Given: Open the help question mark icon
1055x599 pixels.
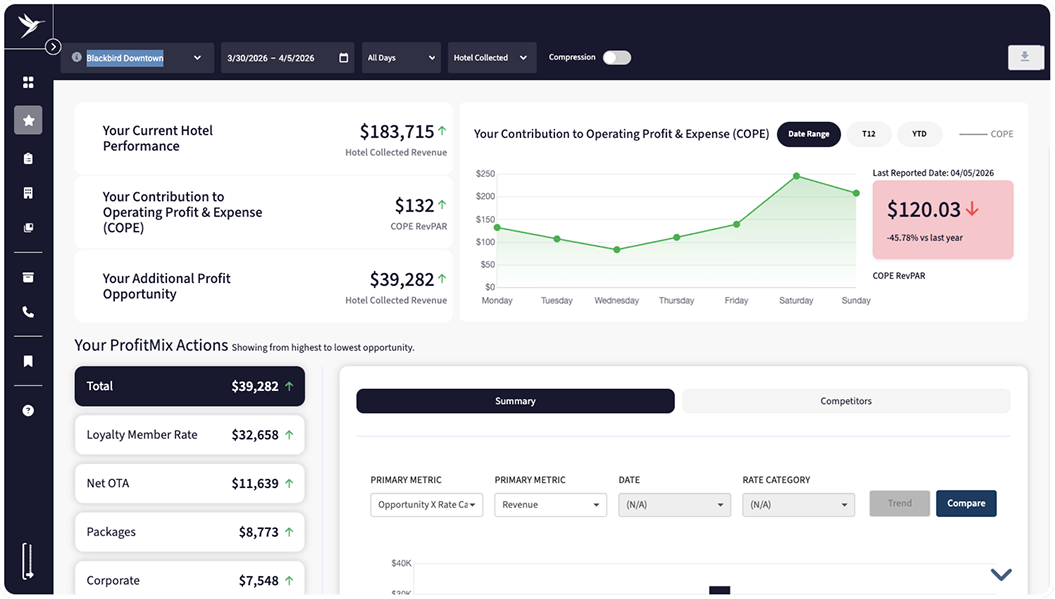Looking at the screenshot, I should click(x=28, y=410).
